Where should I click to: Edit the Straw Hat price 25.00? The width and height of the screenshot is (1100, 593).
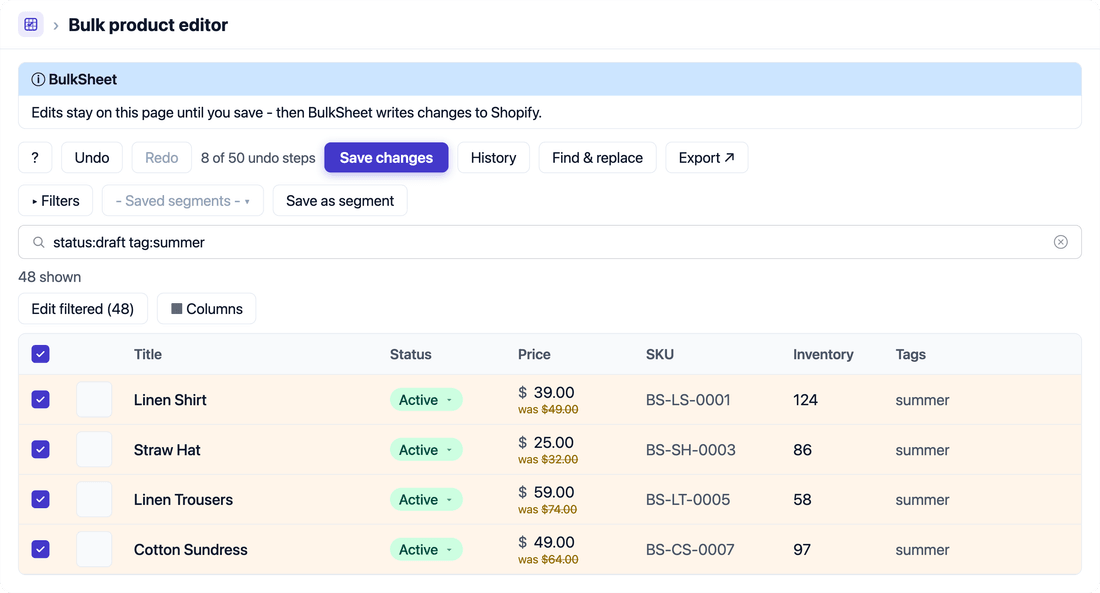(x=554, y=442)
